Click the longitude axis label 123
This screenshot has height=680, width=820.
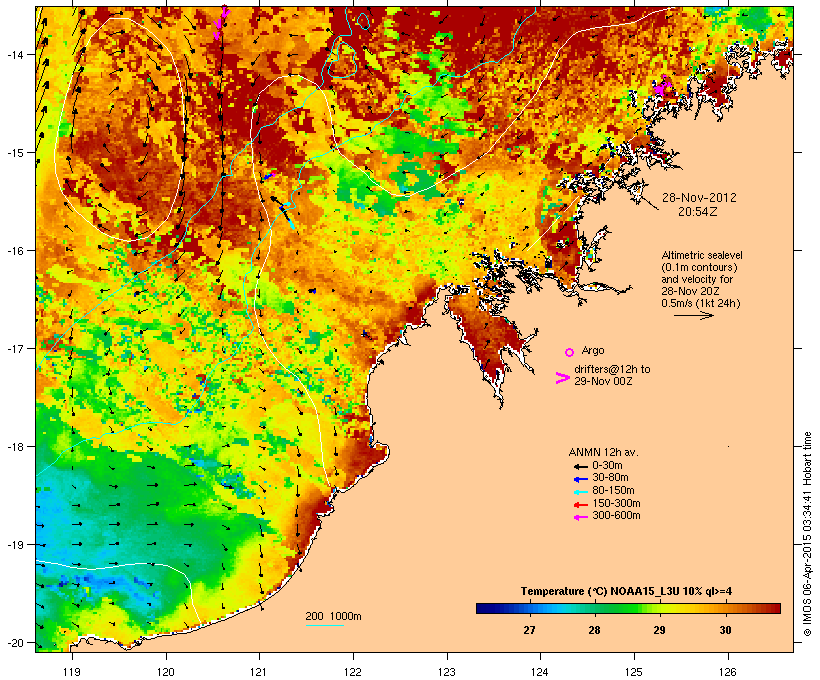coord(447,672)
